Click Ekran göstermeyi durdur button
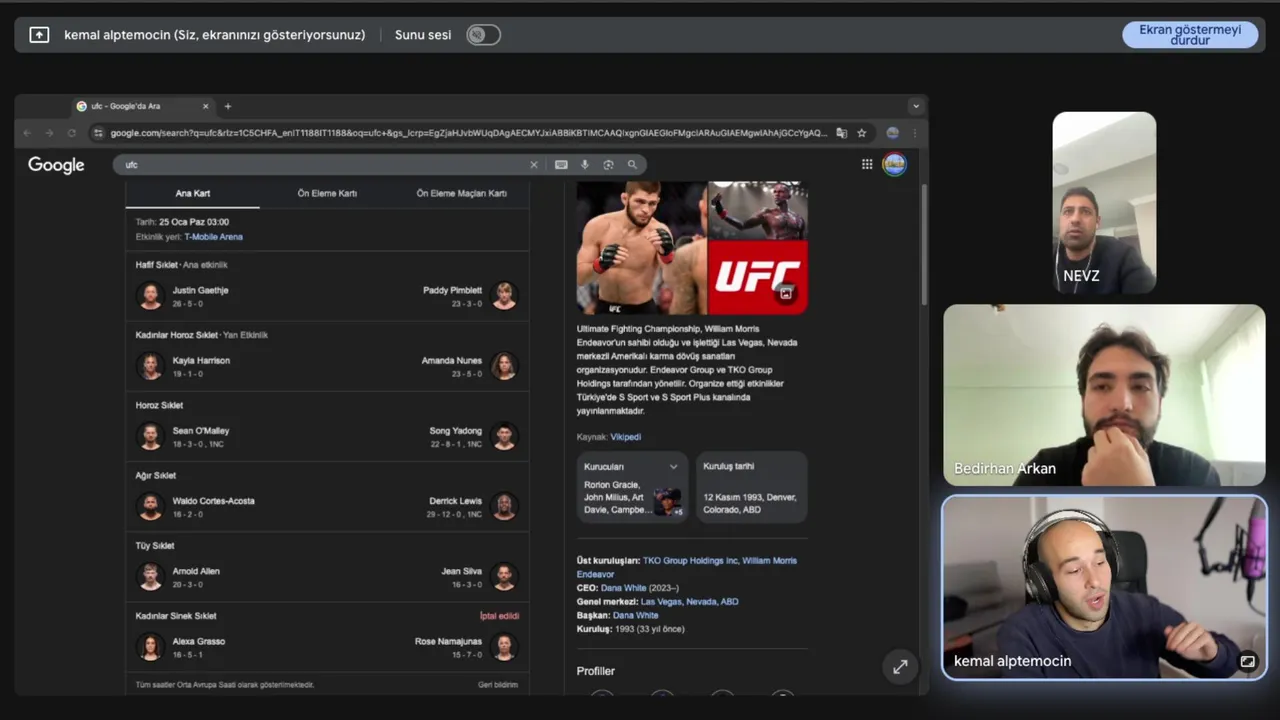 1190,35
